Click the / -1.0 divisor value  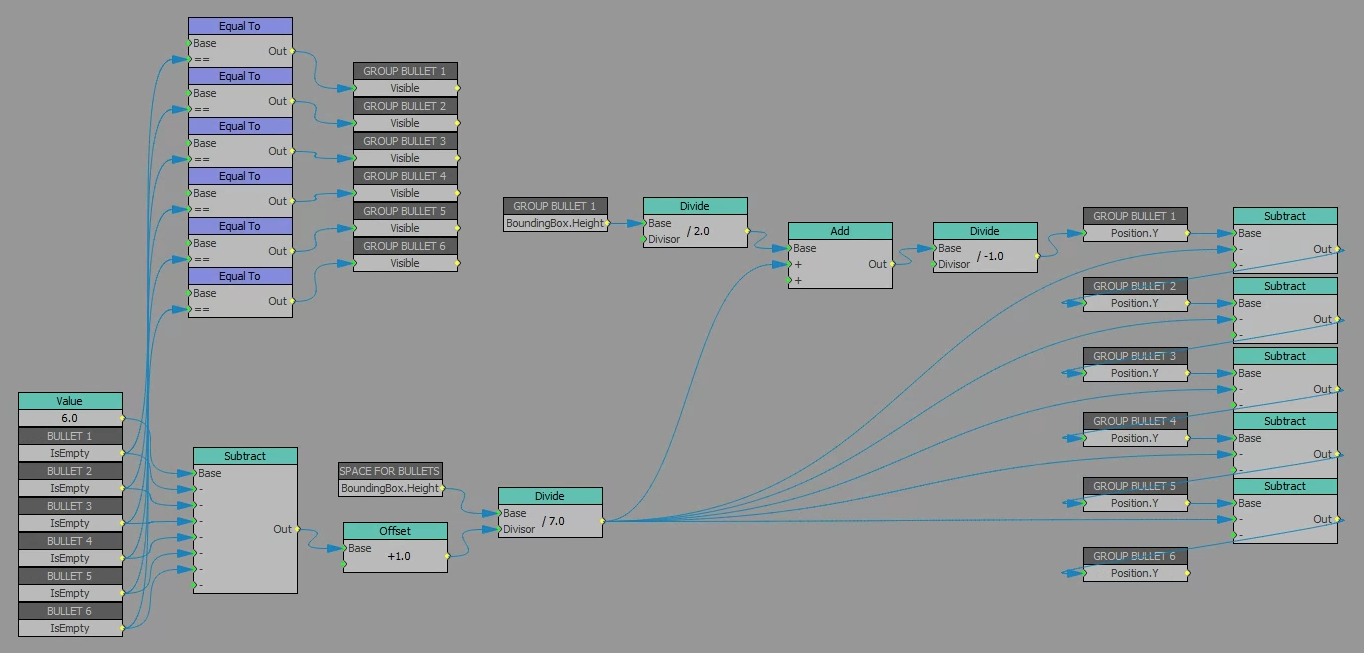(x=991, y=256)
